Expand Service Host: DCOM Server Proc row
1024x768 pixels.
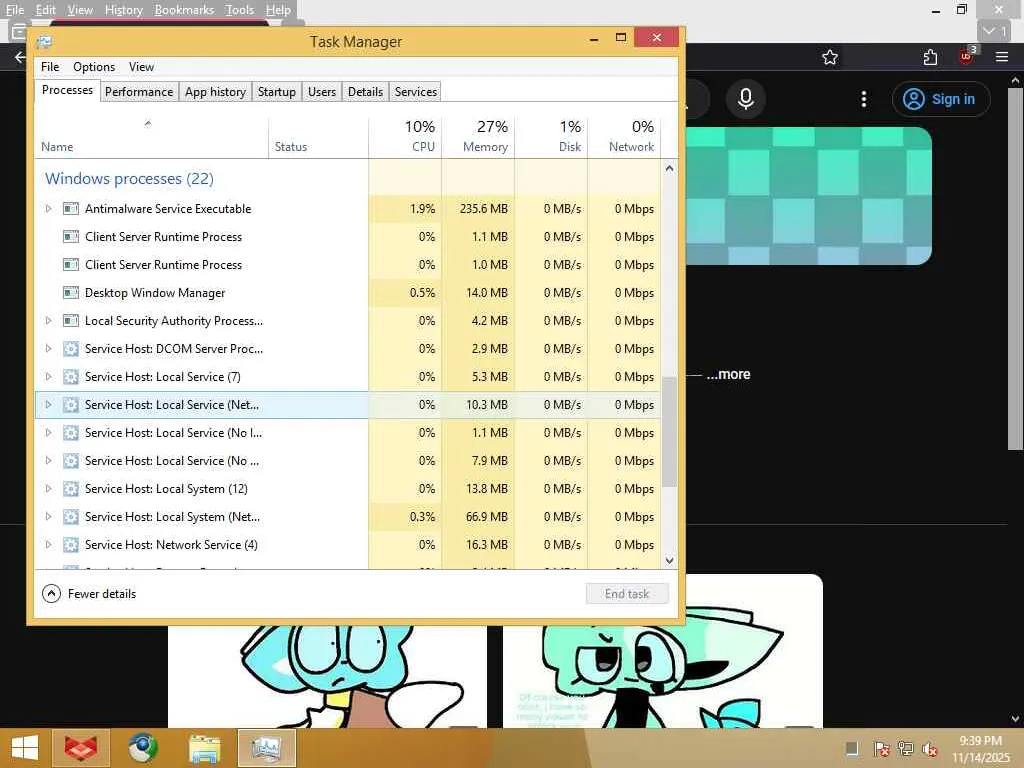tap(48, 349)
